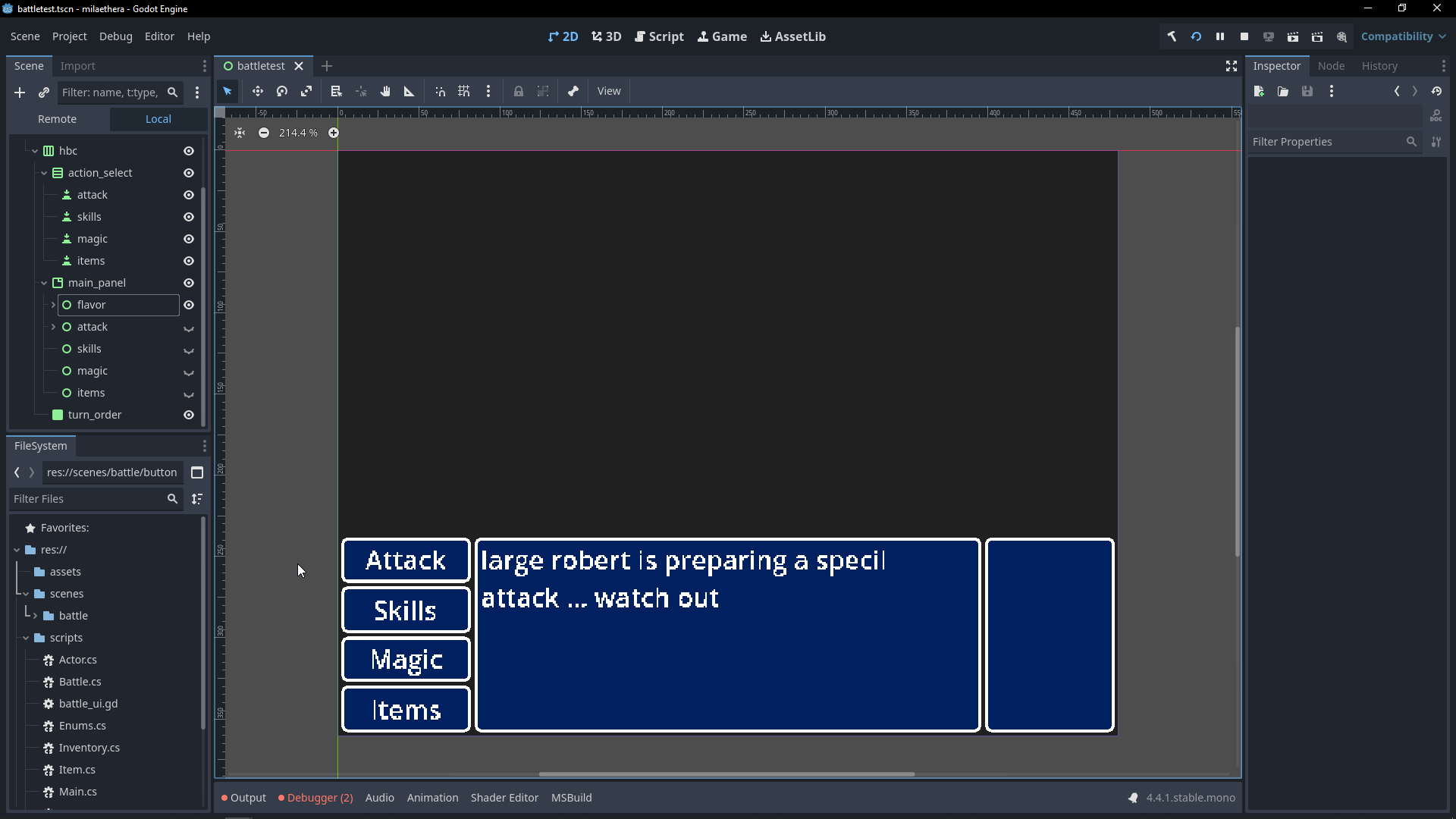Show the hidden skills node under main_panel
Viewport: 1456px width, 819px height.
coord(189,350)
